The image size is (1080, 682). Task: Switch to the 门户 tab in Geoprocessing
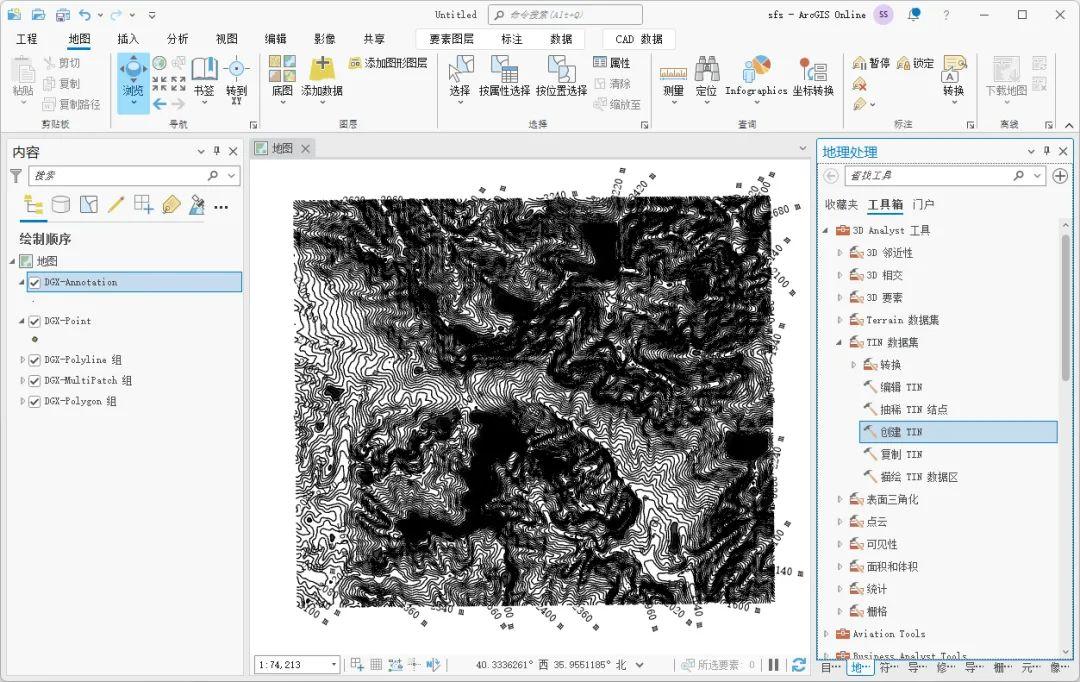click(923, 205)
